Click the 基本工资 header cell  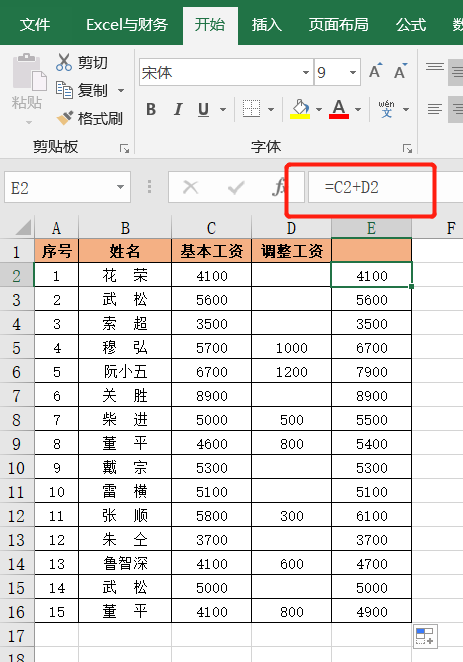tap(211, 251)
